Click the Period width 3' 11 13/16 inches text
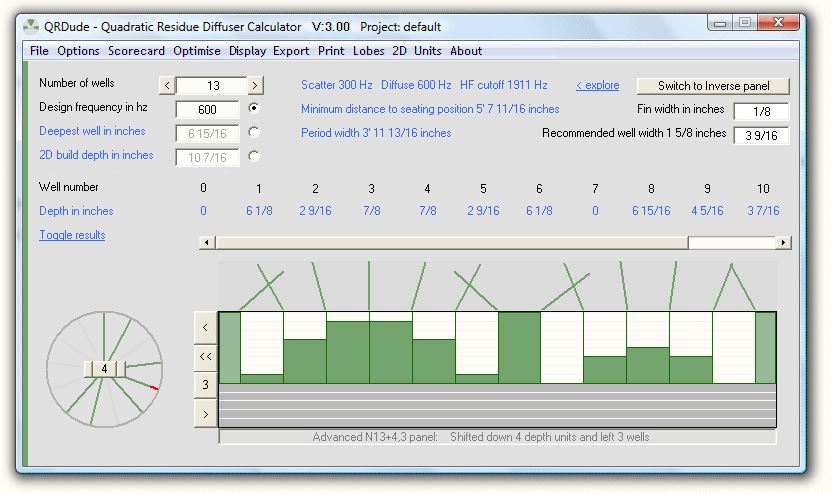Image resolution: width=831 pixels, height=494 pixels. tap(376, 133)
